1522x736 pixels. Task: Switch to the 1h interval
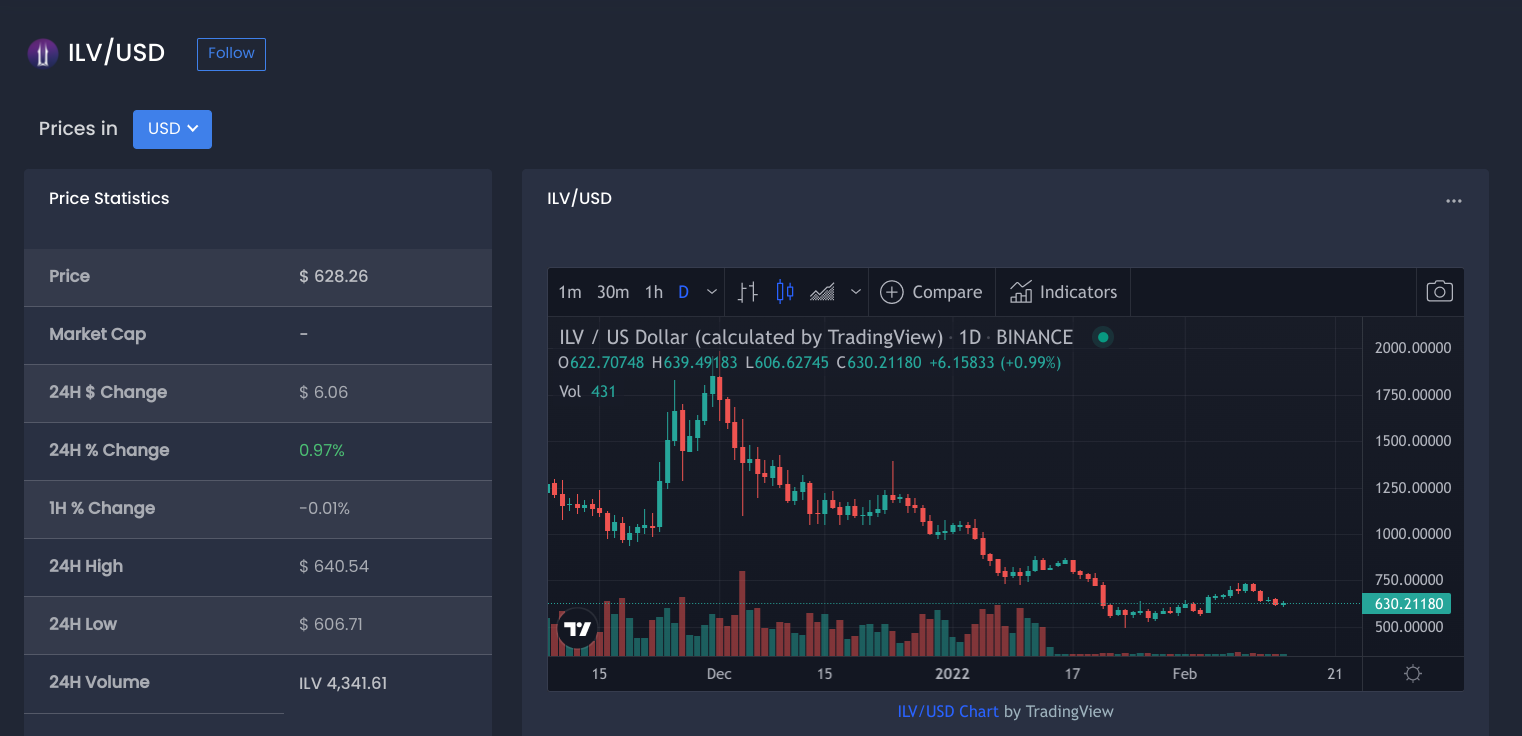[x=654, y=292]
